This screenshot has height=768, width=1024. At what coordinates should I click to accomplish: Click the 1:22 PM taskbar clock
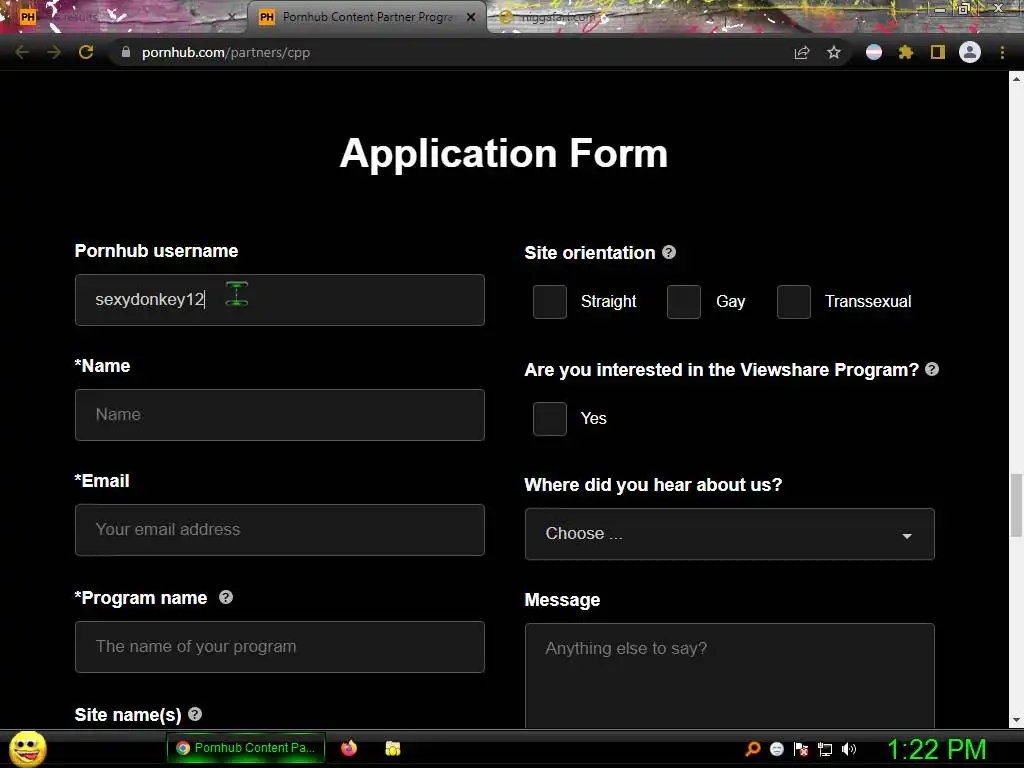click(936, 749)
